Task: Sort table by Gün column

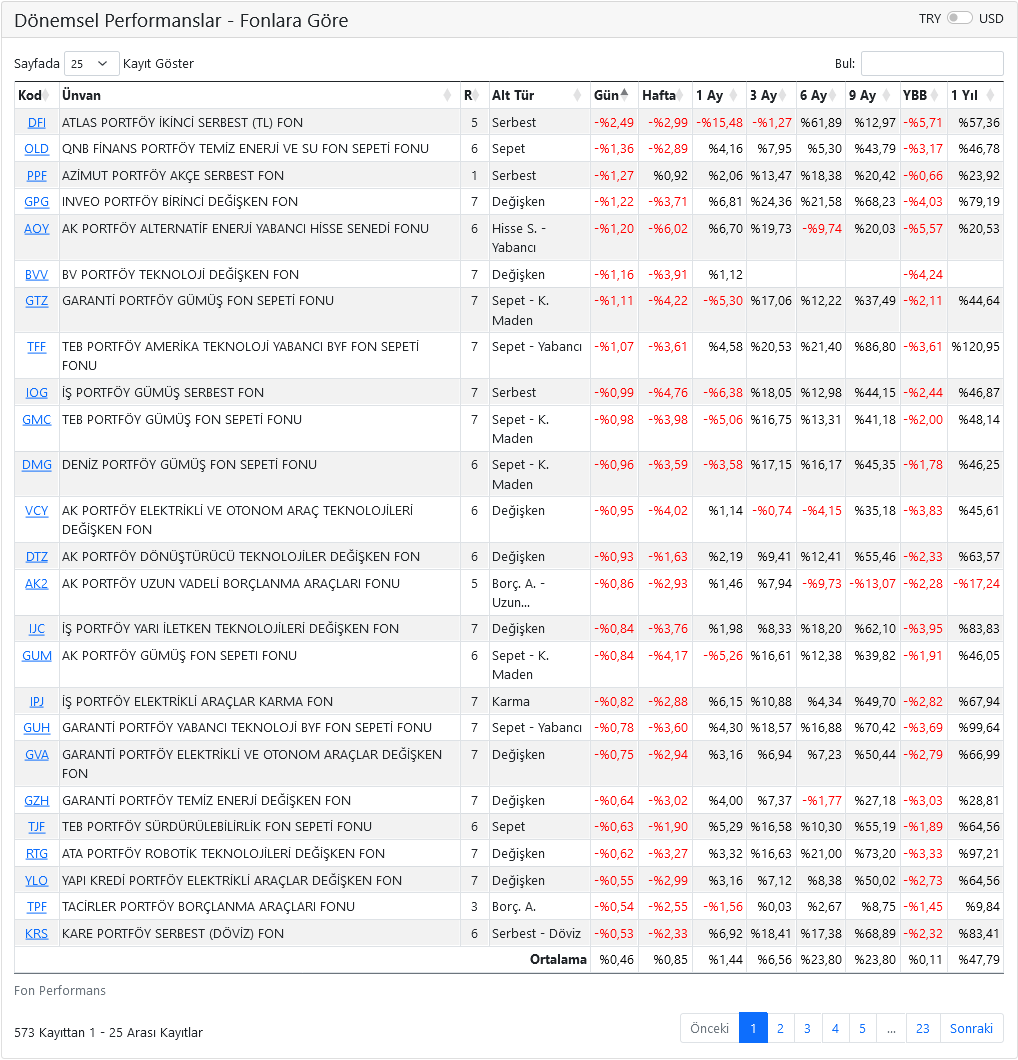Action: 614,95
